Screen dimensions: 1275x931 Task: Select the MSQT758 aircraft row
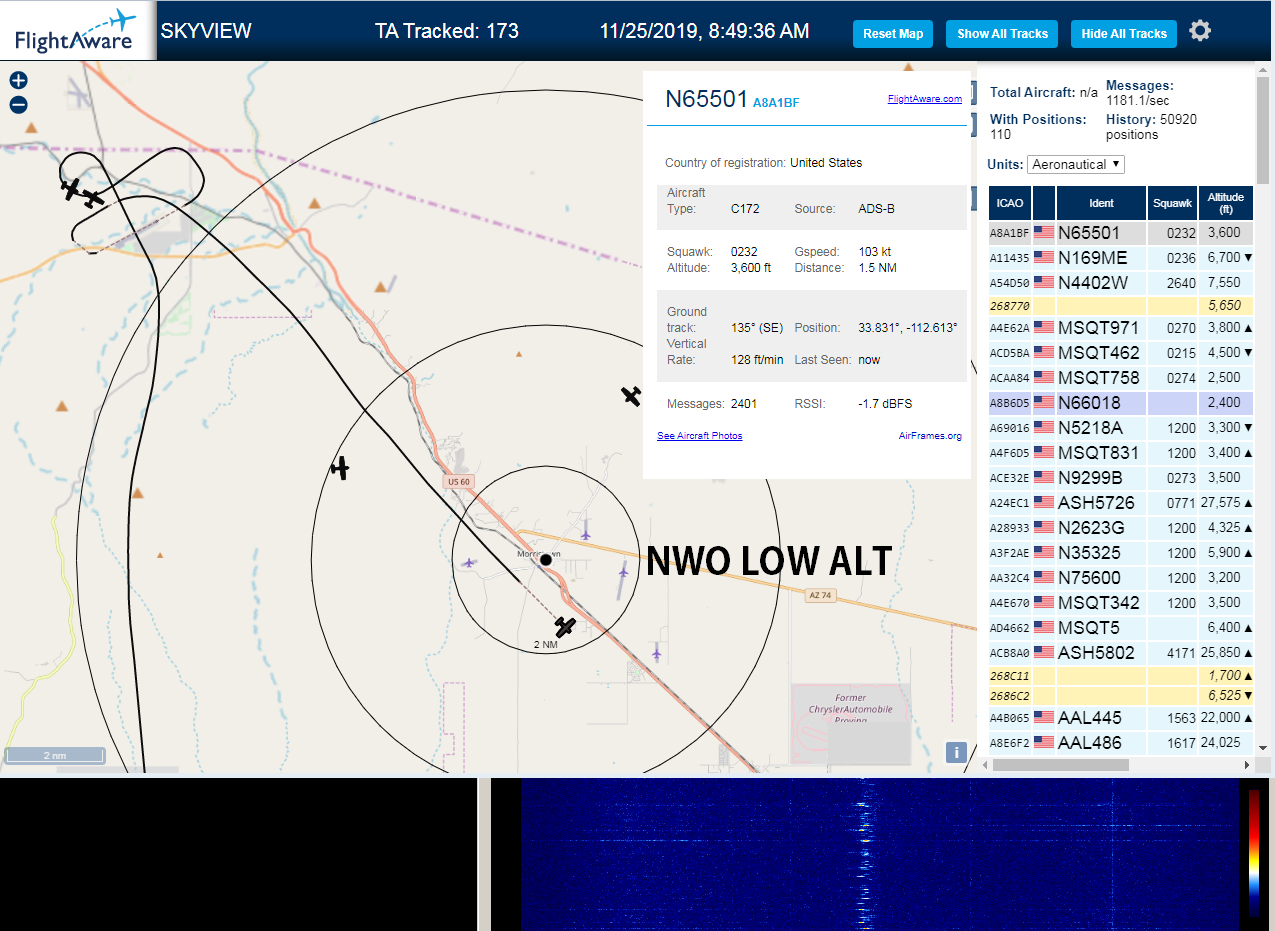tap(1121, 378)
